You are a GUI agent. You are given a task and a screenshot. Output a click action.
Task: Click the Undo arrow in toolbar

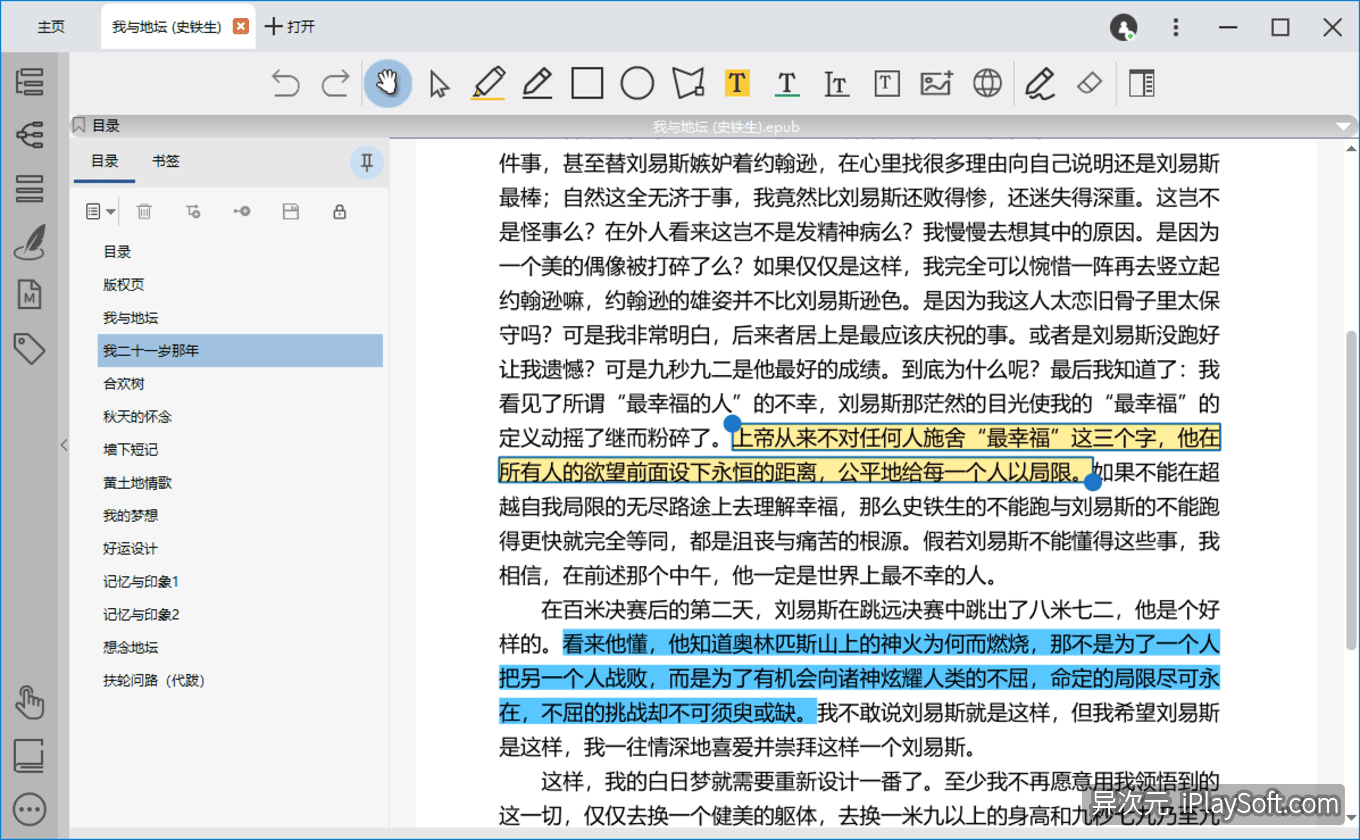tap(286, 83)
